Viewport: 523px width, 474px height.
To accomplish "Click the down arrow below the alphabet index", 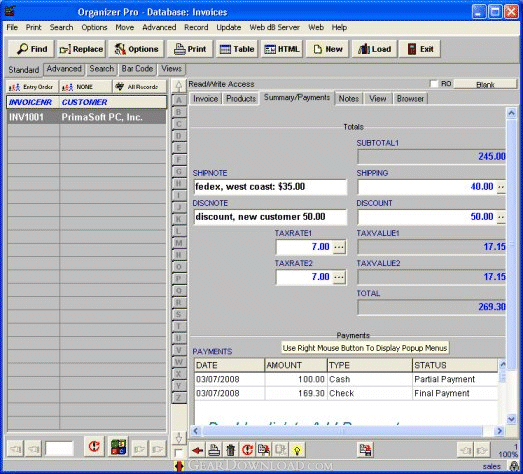I will [179, 438].
